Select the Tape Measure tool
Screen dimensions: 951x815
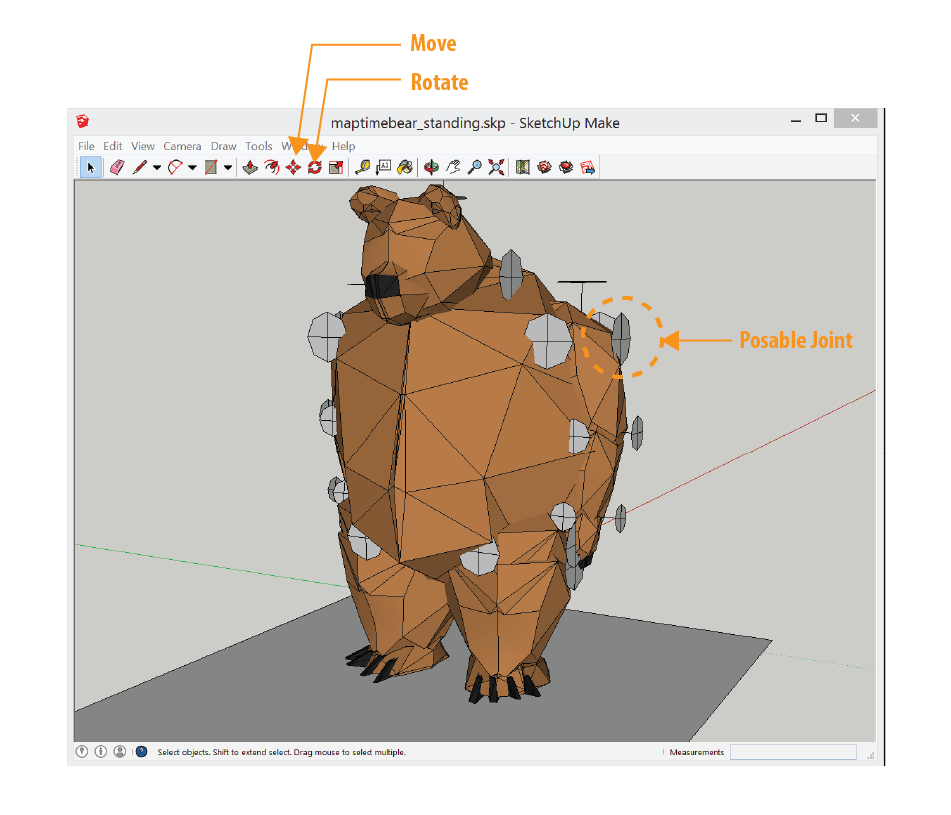(x=363, y=167)
